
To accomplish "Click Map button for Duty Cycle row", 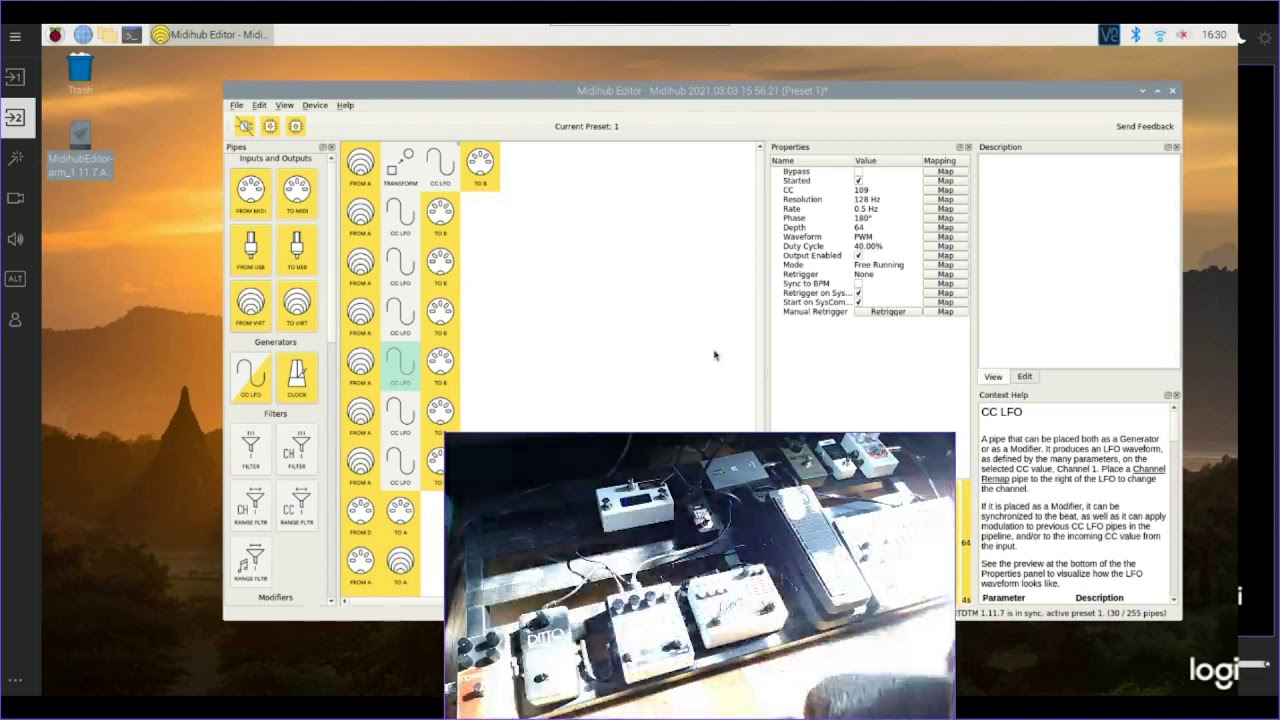I will tap(945, 246).
